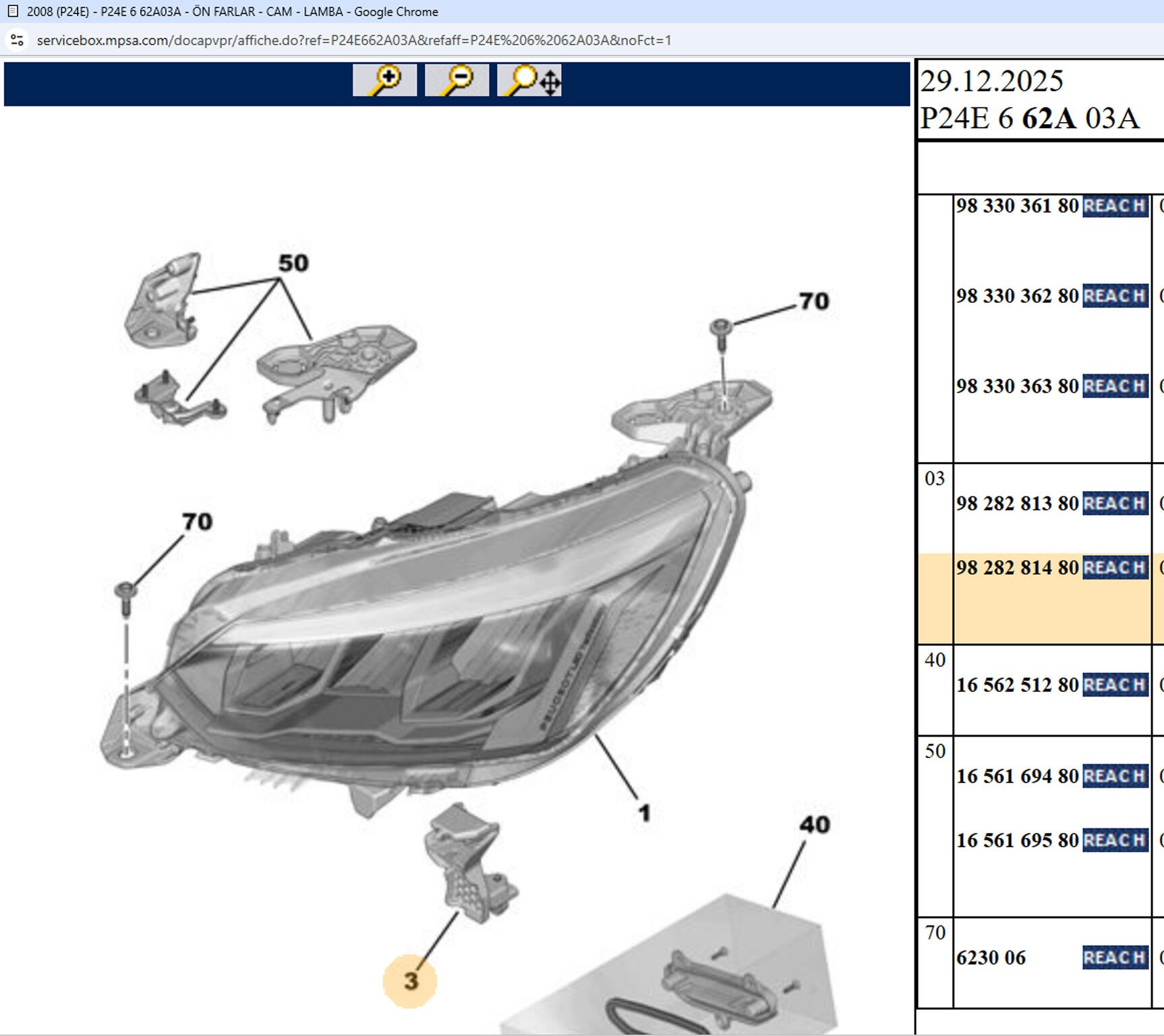This screenshot has width=1164, height=1036.
Task: Click part number 98 330 362 80
Action: 1017,296
